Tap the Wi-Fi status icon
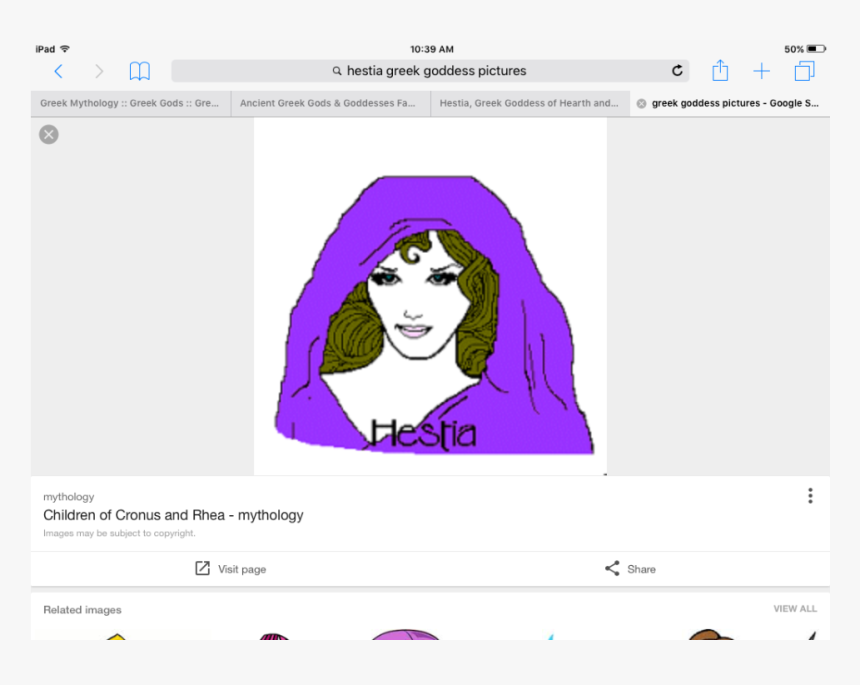 (x=65, y=49)
